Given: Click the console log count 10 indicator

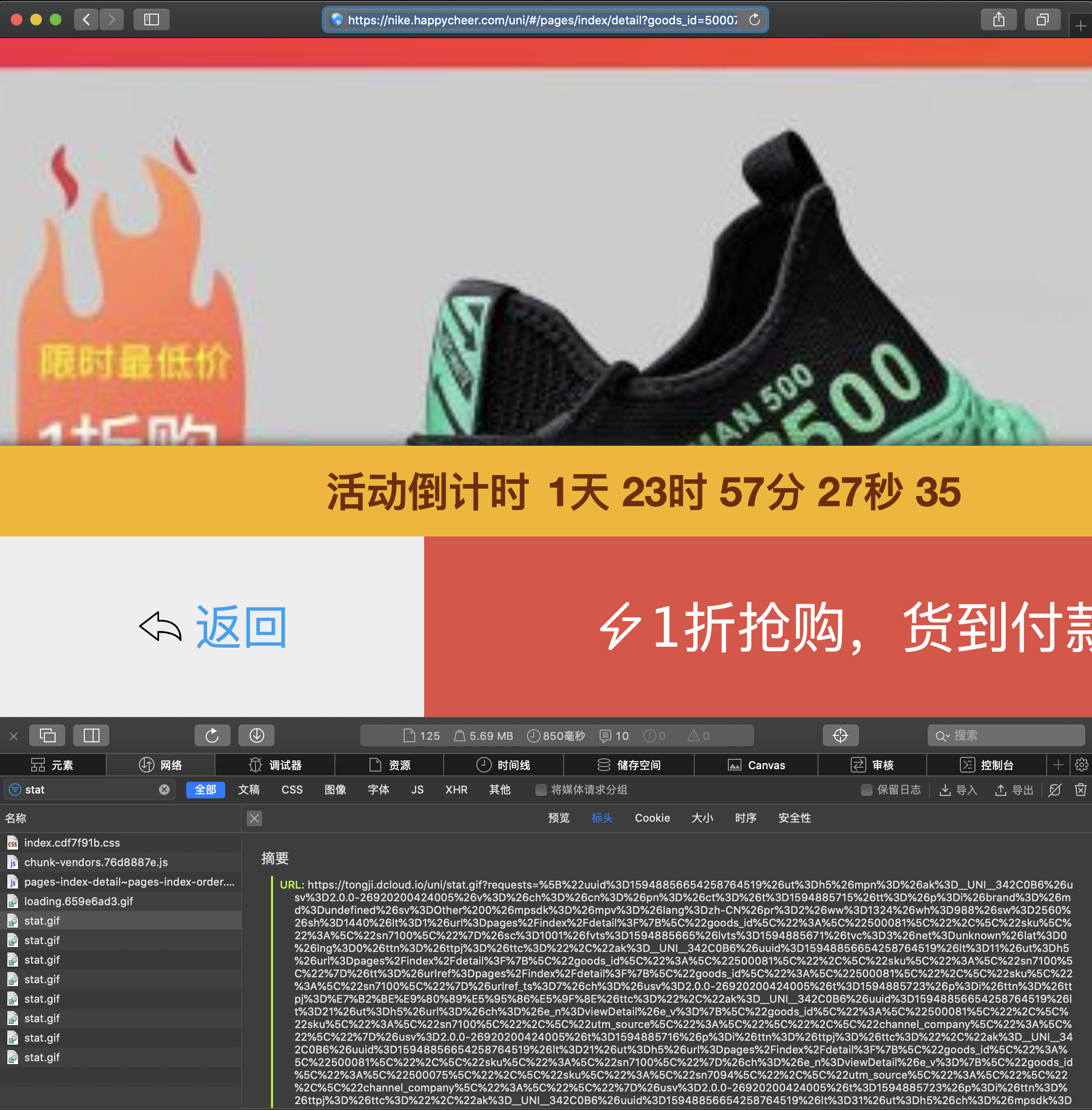Looking at the screenshot, I should point(614,736).
